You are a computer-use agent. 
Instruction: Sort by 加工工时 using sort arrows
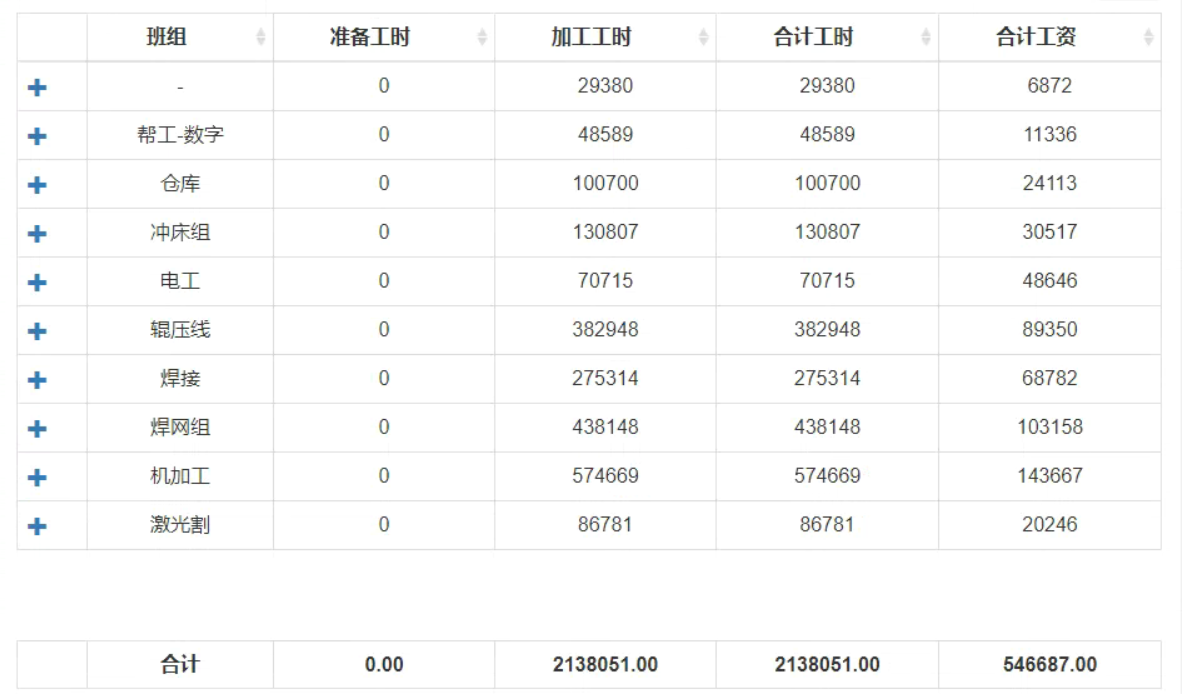click(x=703, y=38)
